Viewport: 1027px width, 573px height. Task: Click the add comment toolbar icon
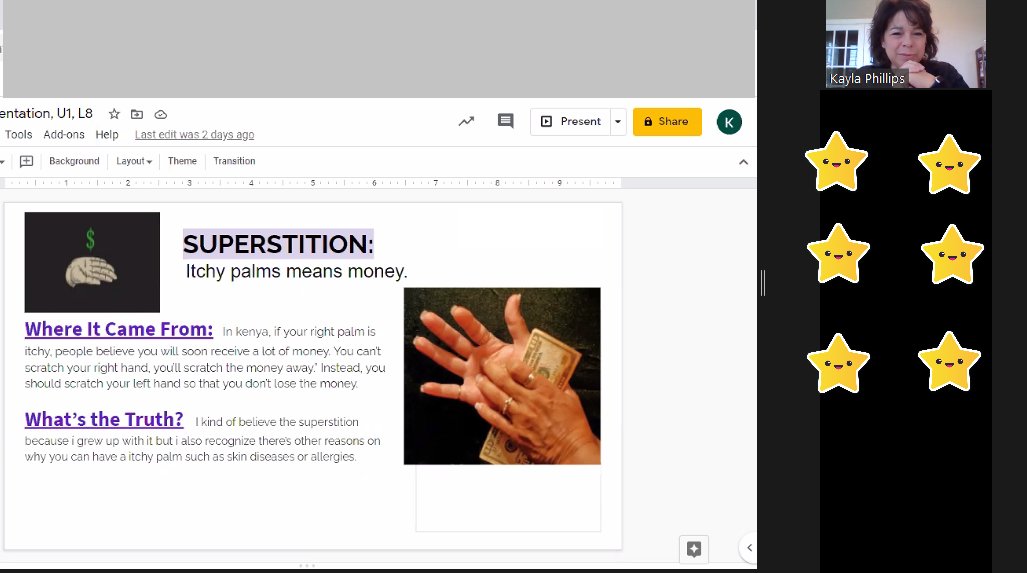[26, 161]
